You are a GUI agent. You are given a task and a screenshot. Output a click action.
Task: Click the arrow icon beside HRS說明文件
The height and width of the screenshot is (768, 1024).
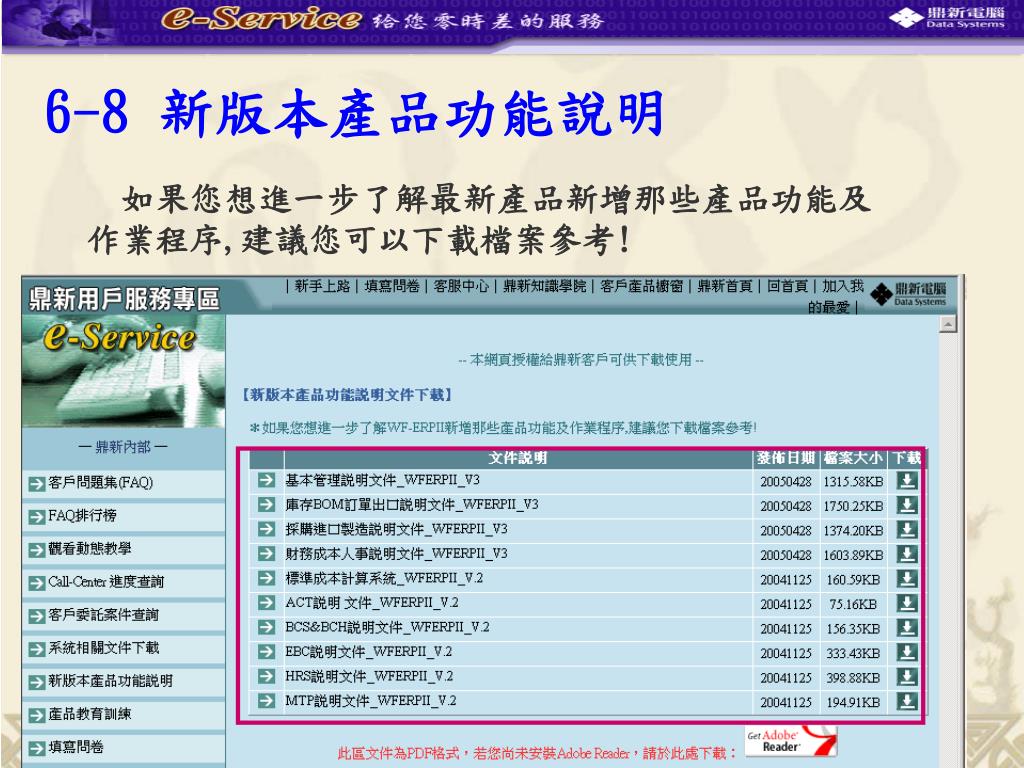pyautogui.click(x=266, y=677)
